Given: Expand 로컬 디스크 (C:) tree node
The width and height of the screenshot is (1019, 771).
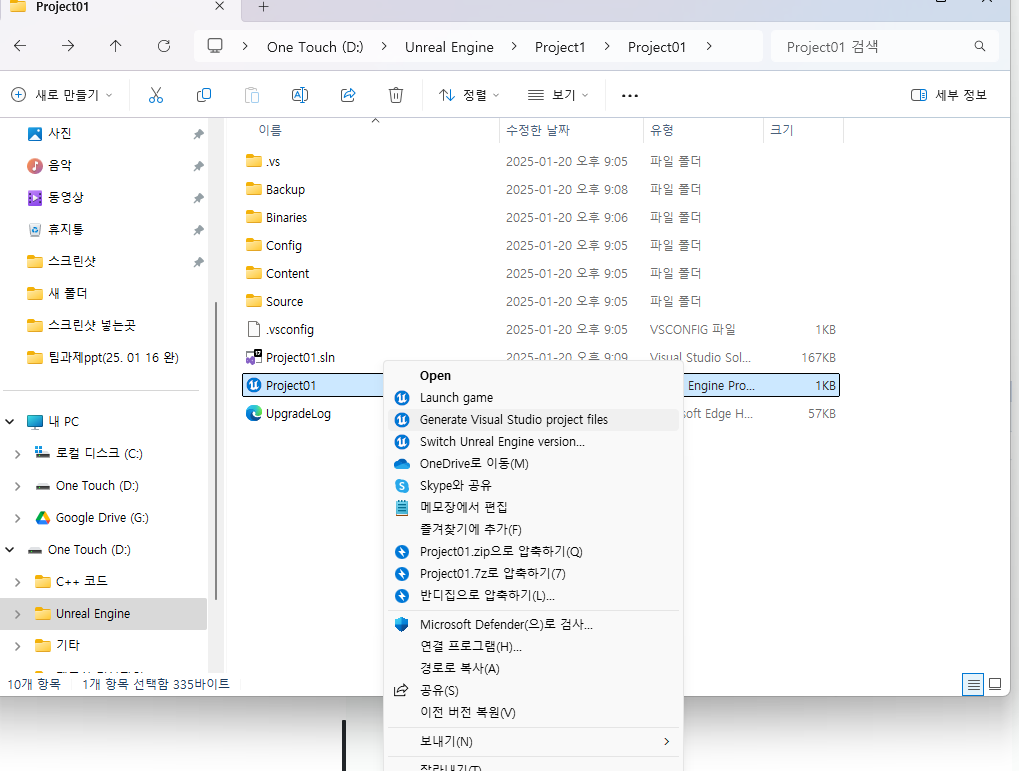Looking at the screenshot, I should tap(18, 454).
